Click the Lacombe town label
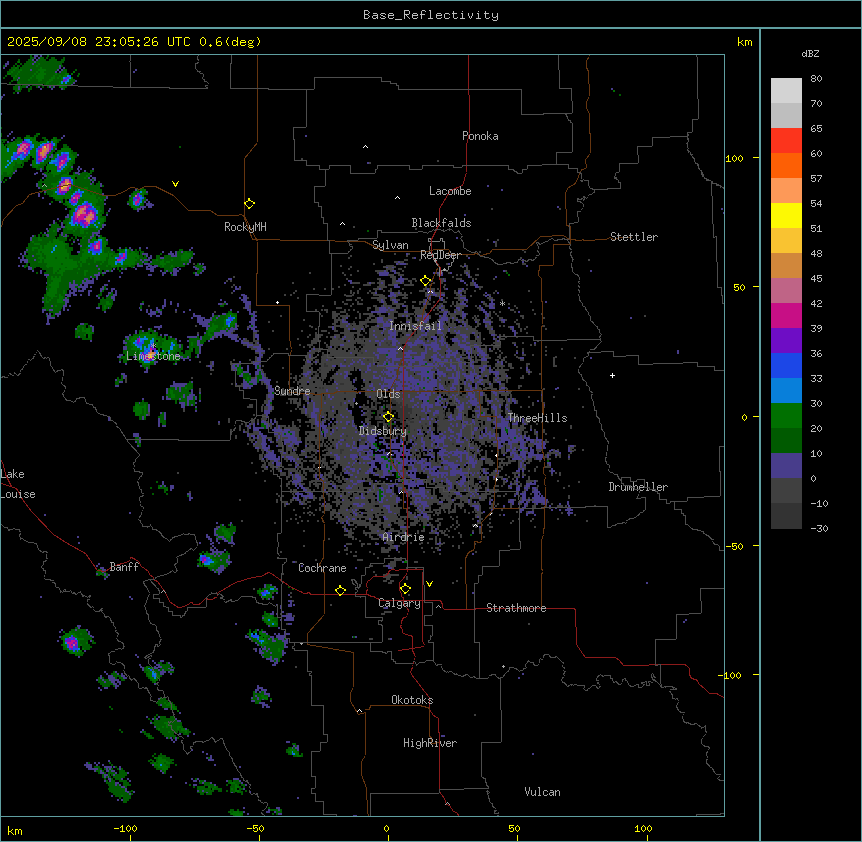The height and width of the screenshot is (842, 862). coord(450,191)
